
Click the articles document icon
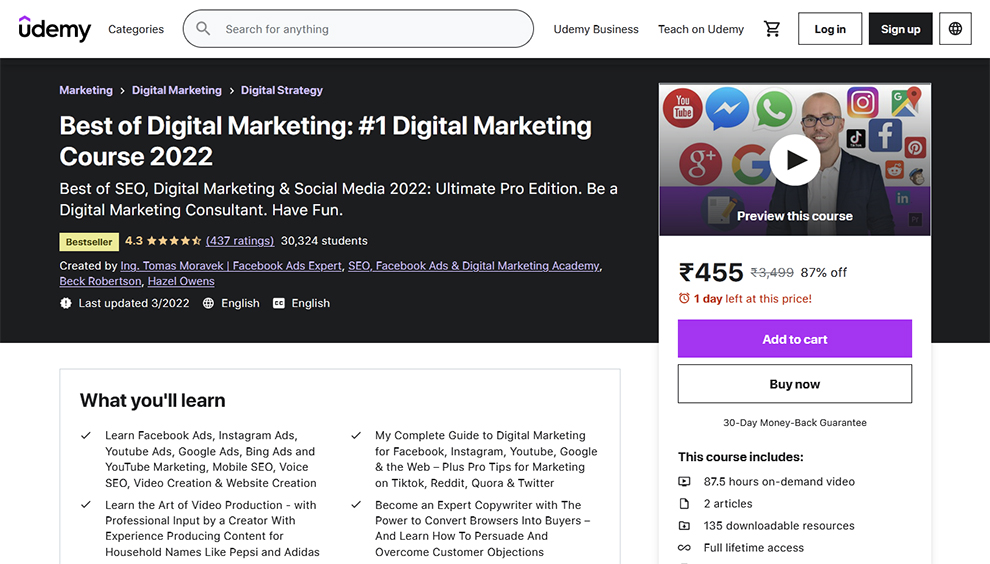tap(684, 503)
